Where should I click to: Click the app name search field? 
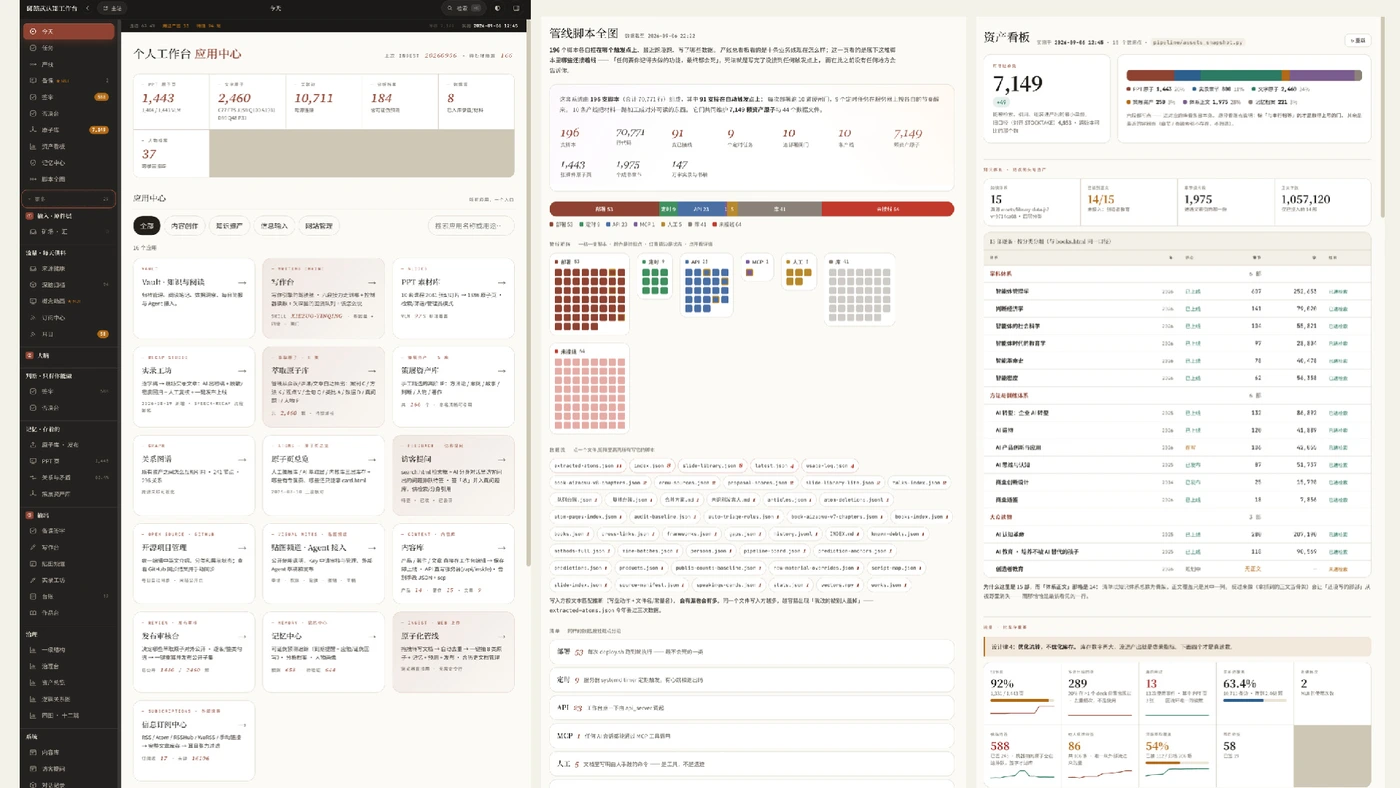tap(471, 226)
